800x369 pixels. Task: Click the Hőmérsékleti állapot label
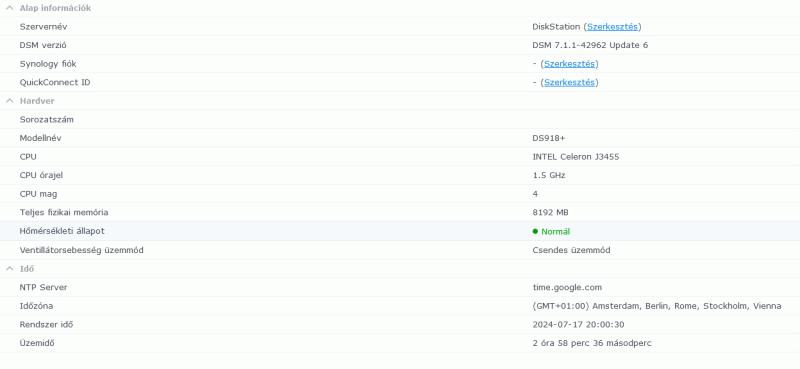[x=62, y=231]
